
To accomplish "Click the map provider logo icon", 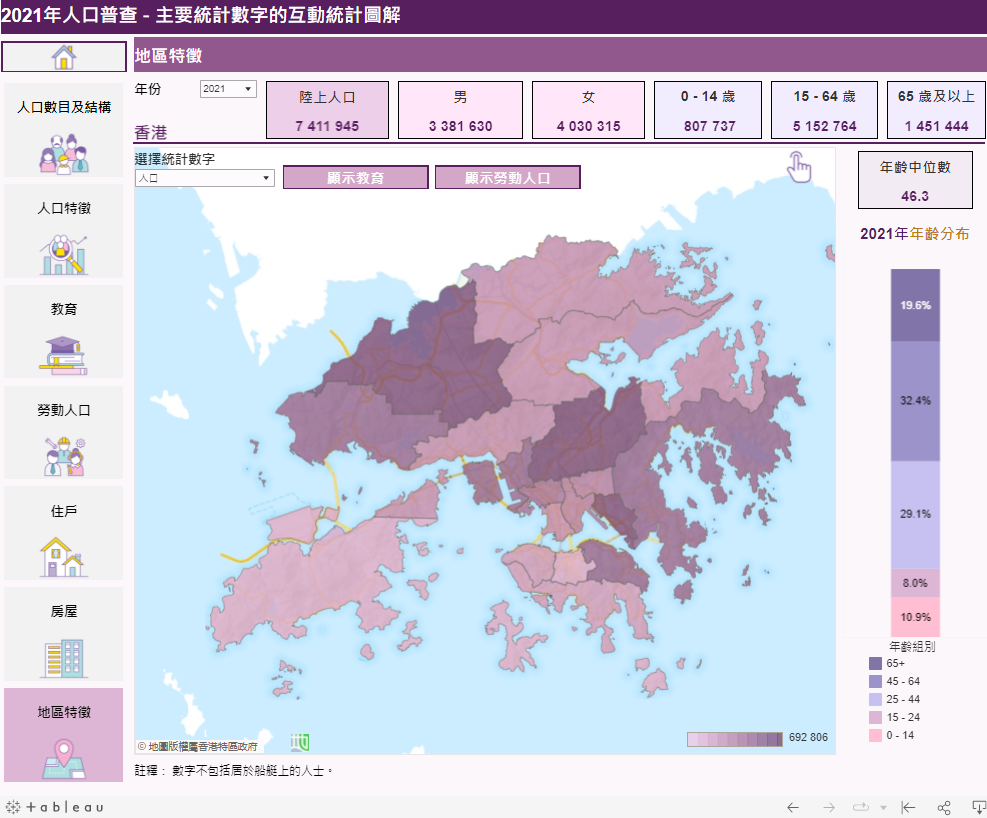I will [300, 742].
